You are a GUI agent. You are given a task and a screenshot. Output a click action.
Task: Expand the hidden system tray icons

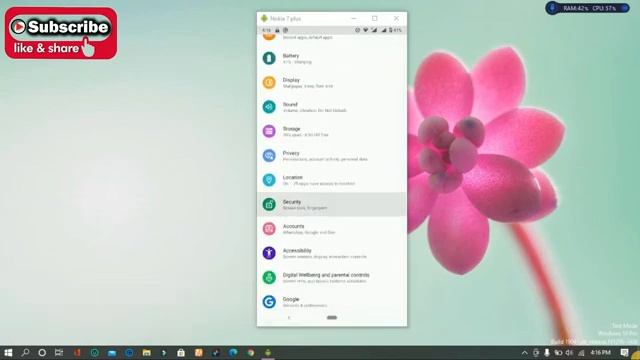coord(524,353)
